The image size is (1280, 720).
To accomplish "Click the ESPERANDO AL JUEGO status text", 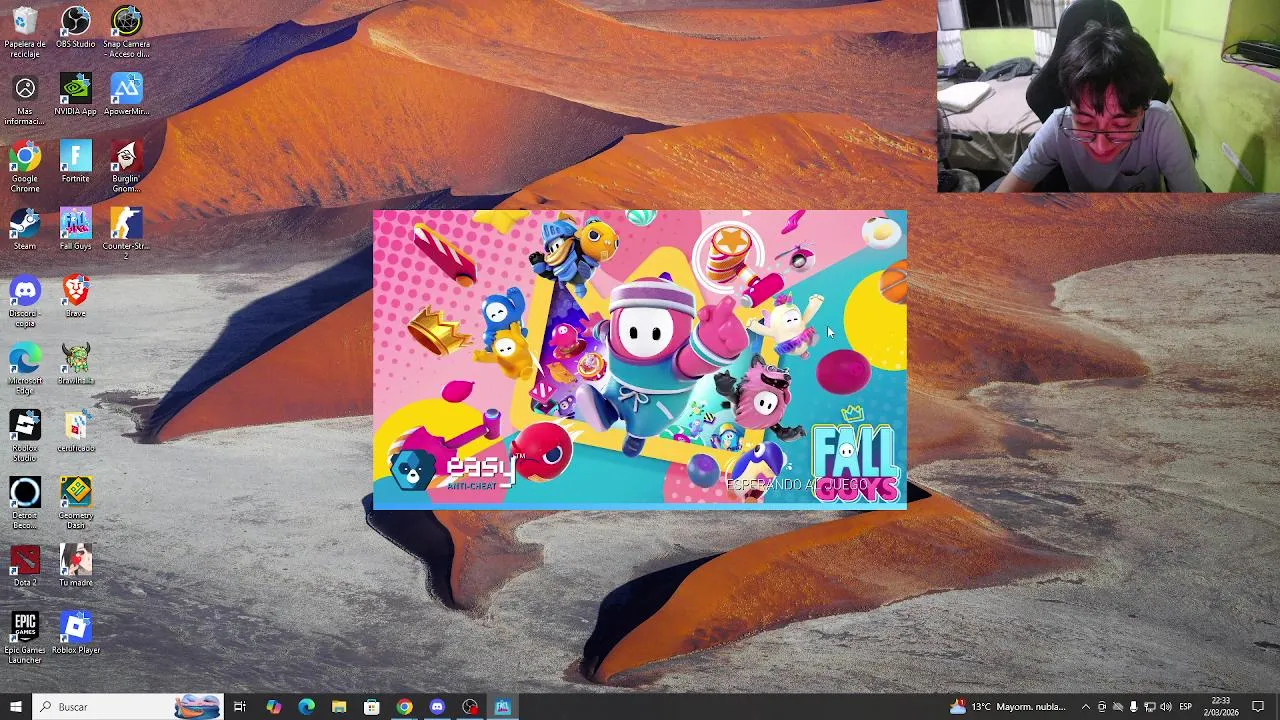I will coord(797,485).
